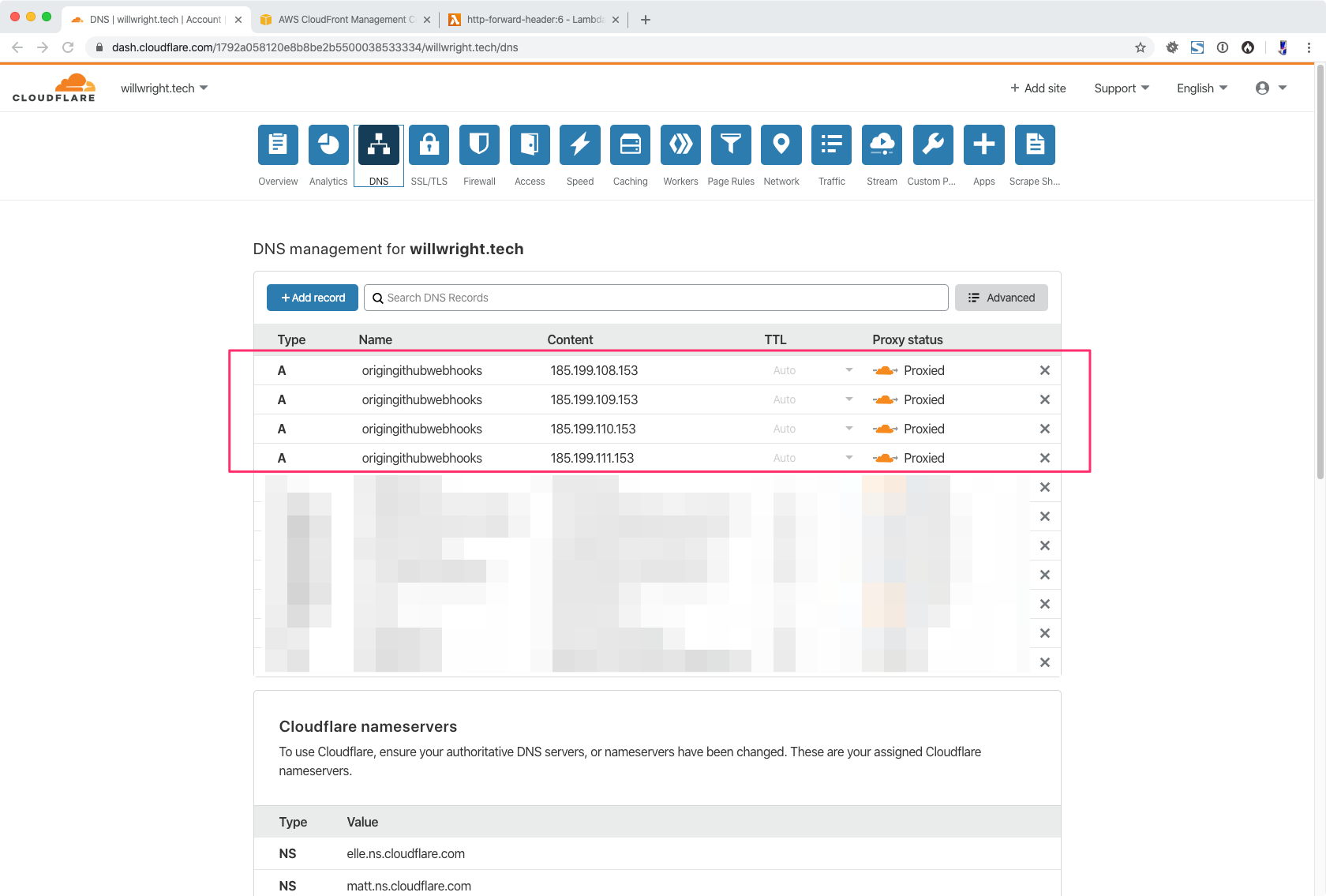This screenshot has height=896, width=1326.
Task: Delete the 185.199.109.153 A record
Action: coord(1045,399)
